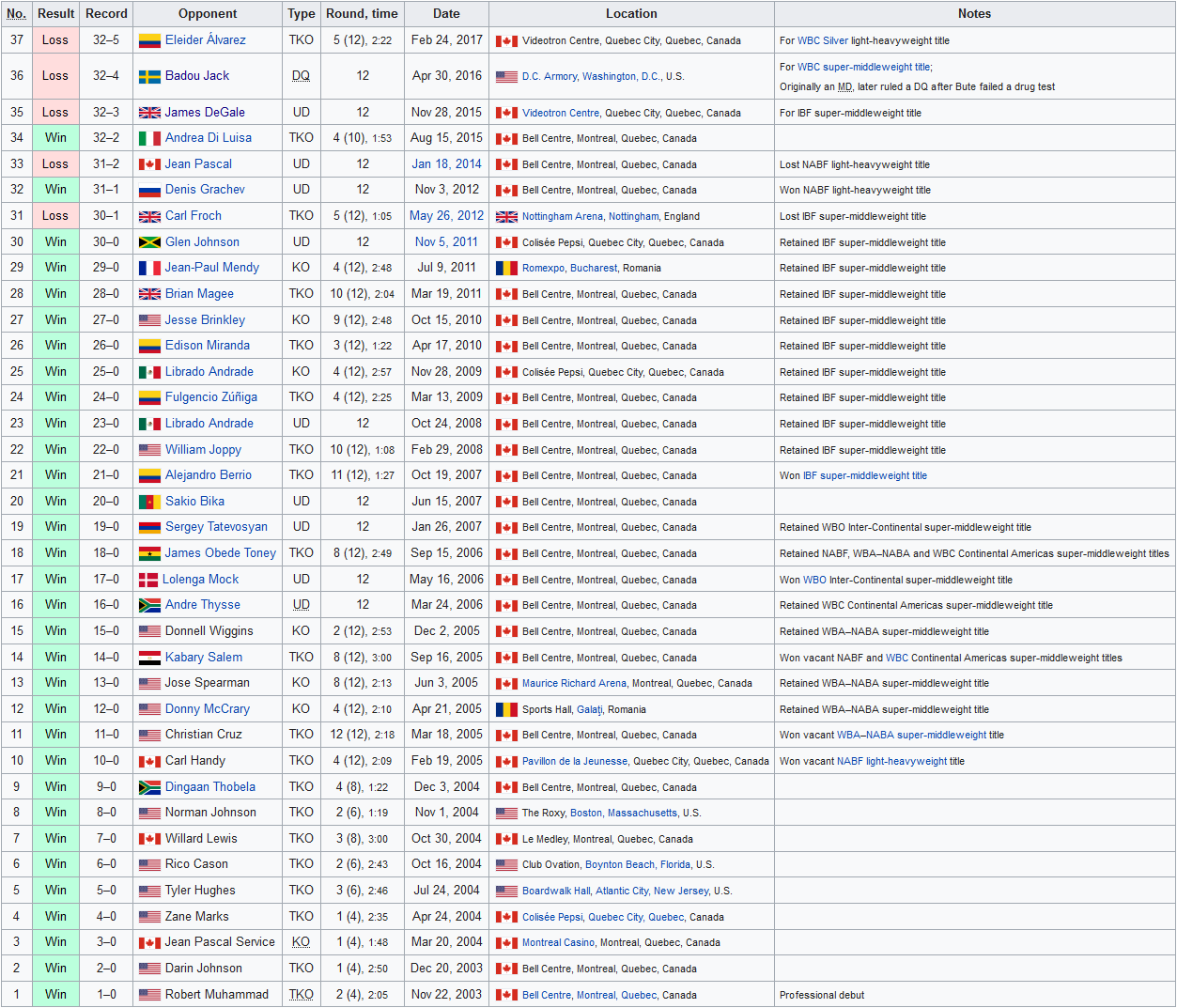Image resolution: width=1177 pixels, height=1008 pixels.
Task: Click the Danish flag beside Lolenga Mock
Action: [x=148, y=580]
